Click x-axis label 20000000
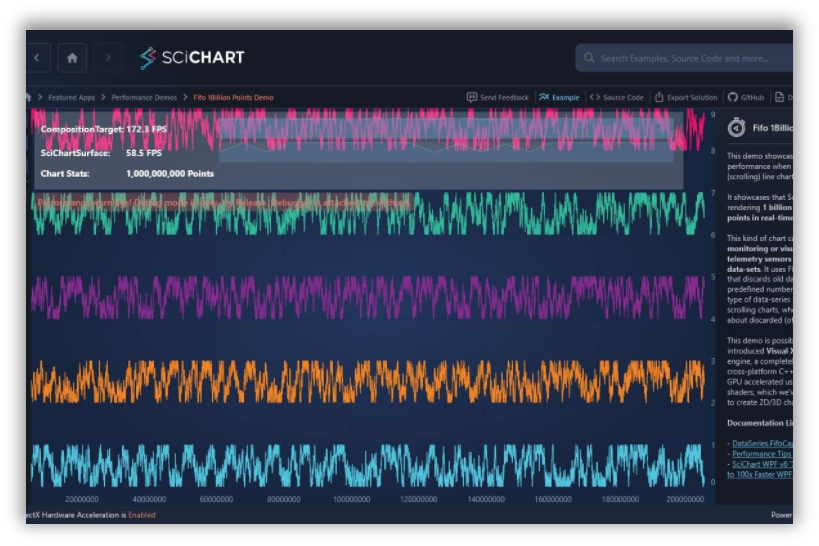 [x=82, y=499]
